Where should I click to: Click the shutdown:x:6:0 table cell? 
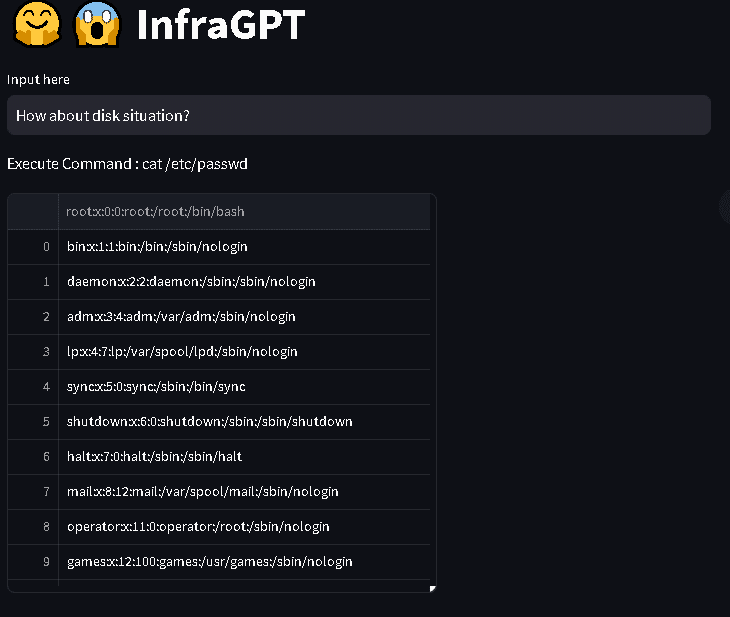click(x=244, y=422)
